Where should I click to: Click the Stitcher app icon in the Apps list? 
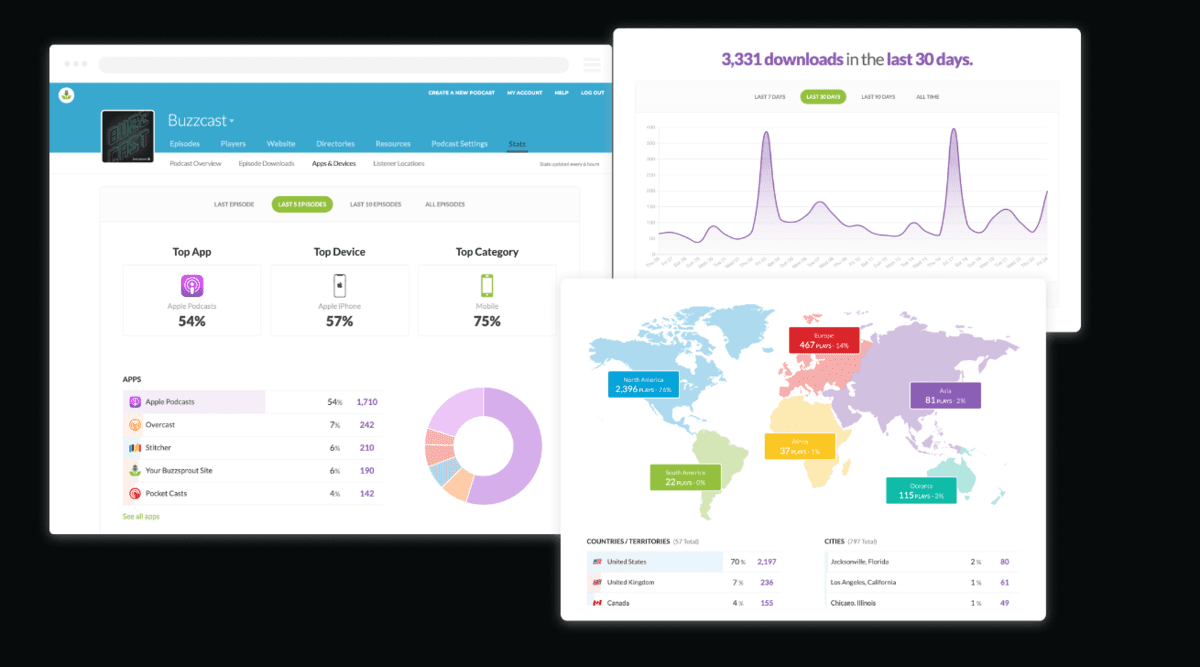[x=135, y=448]
